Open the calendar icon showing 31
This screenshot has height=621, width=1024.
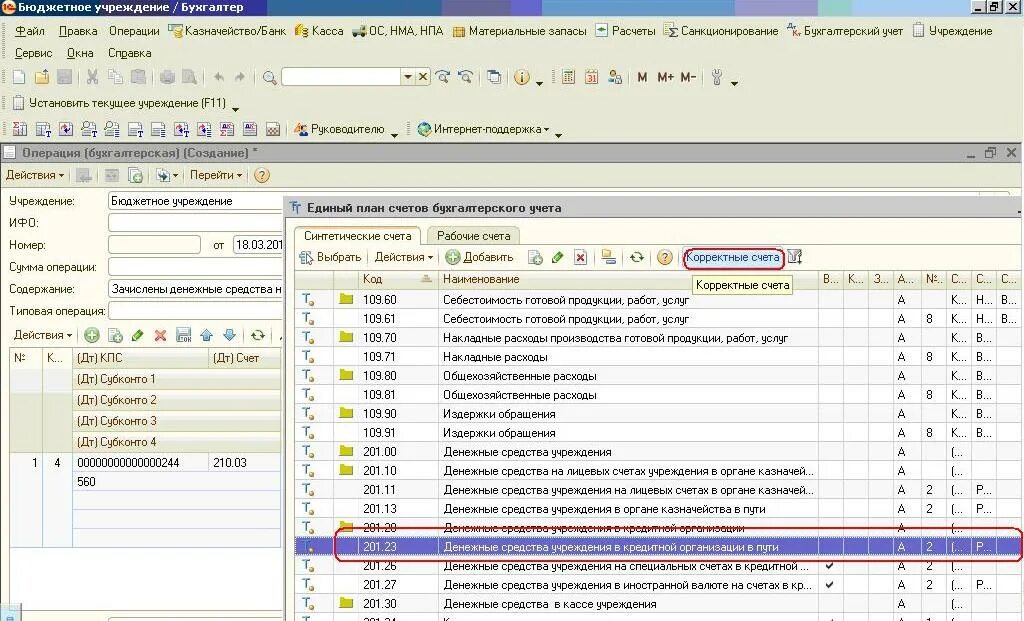pos(591,77)
